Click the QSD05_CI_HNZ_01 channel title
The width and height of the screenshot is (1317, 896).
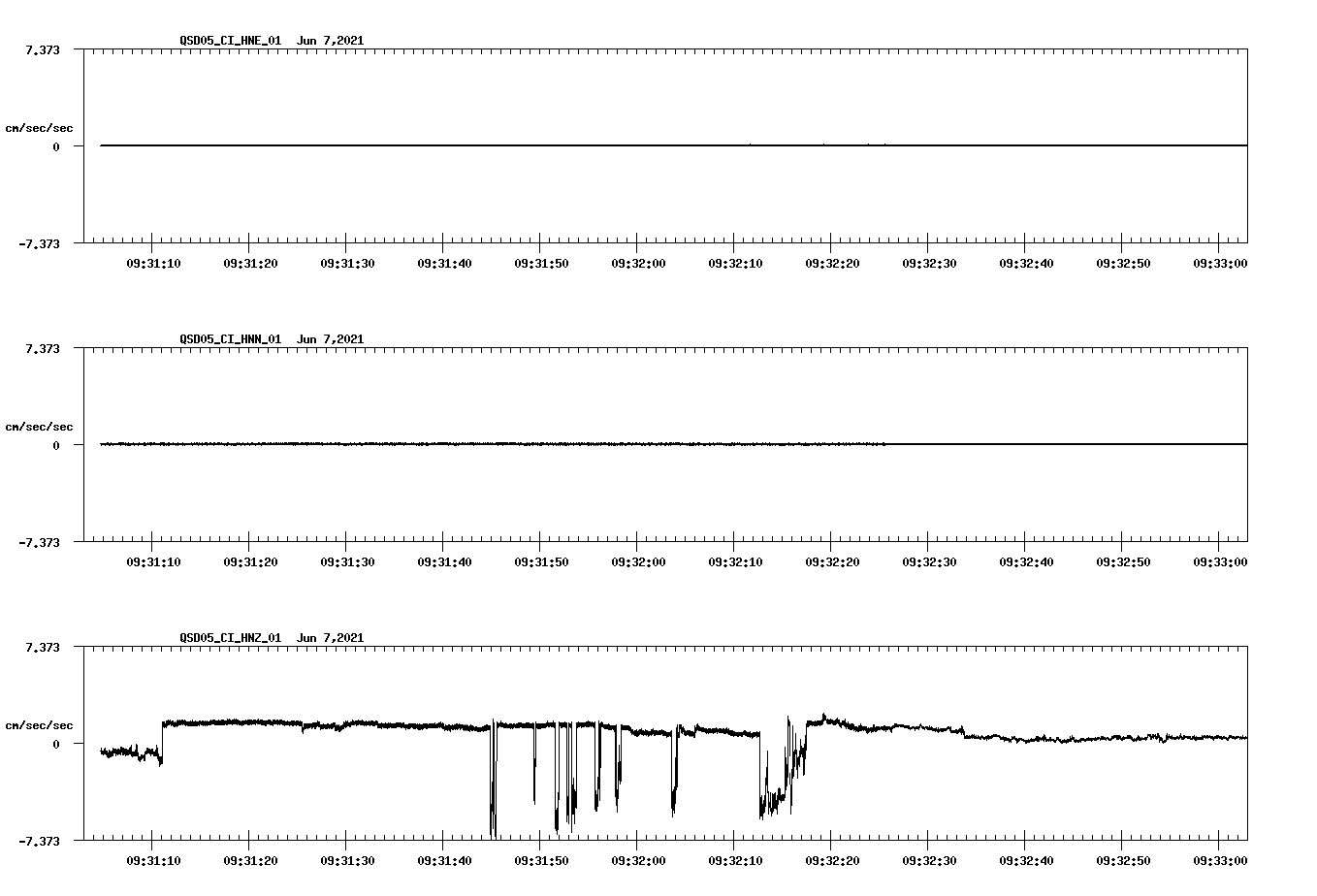[231, 638]
